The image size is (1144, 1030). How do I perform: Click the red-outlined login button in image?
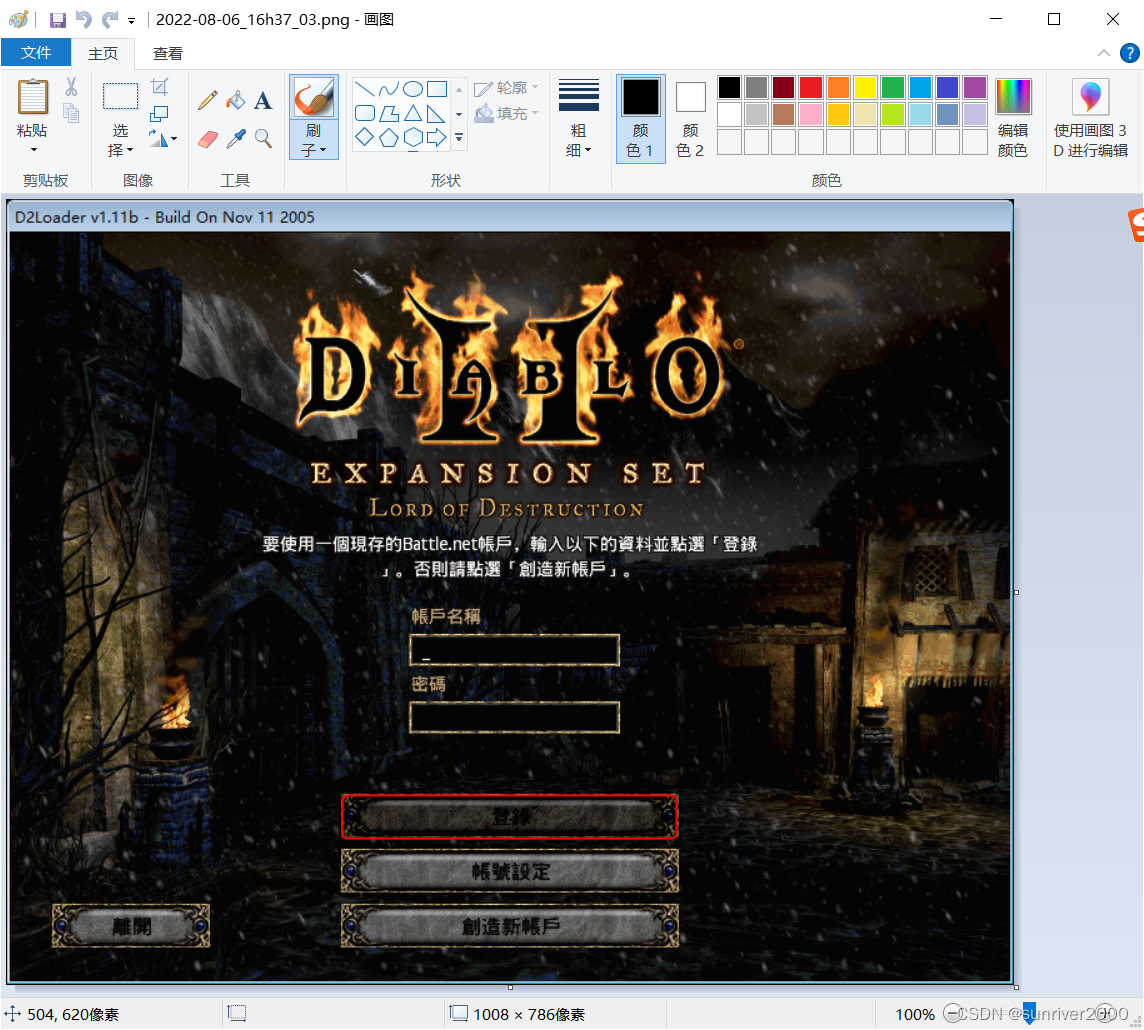point(510,817)
